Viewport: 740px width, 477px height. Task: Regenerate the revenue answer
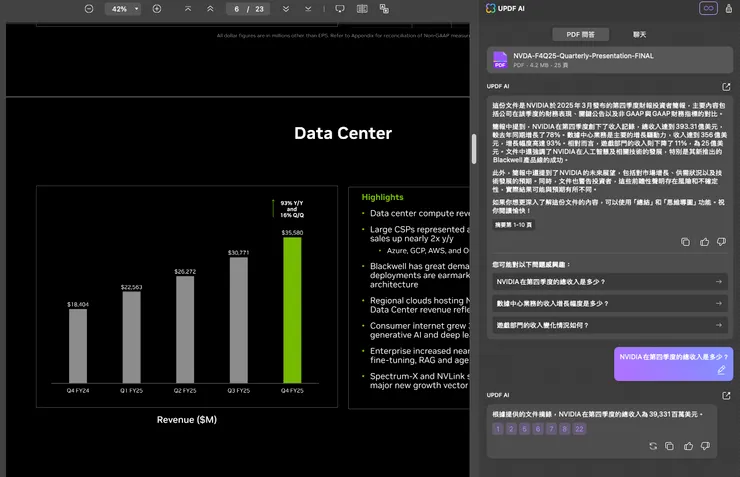pos(653,446)
